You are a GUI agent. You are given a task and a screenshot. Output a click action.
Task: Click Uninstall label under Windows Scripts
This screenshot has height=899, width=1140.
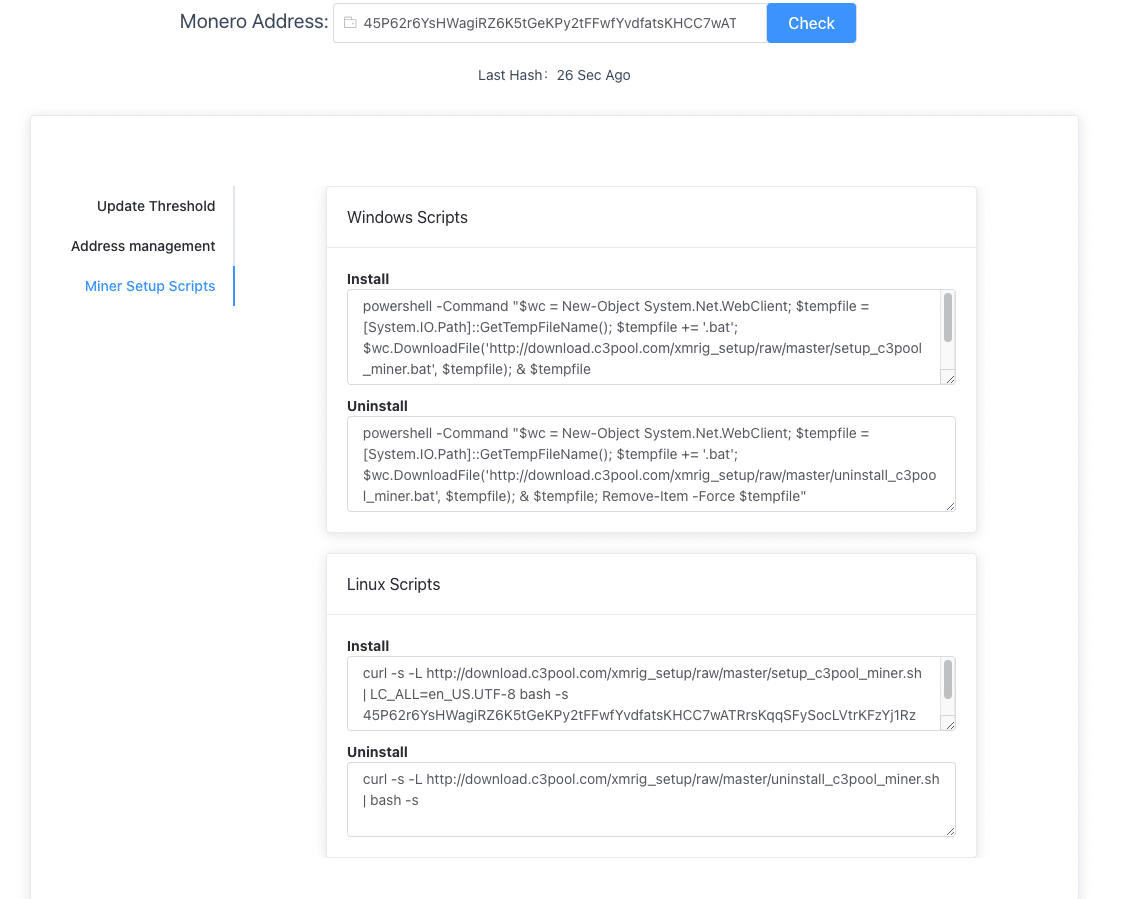pyautogui.click(x=377, y=406)
